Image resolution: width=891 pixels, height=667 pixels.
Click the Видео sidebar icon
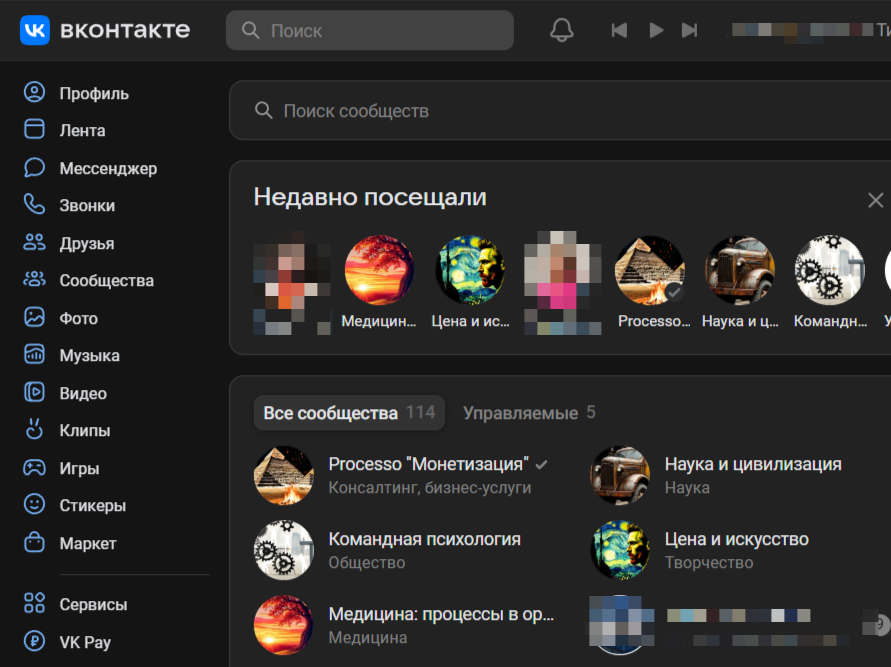[34, 392]
